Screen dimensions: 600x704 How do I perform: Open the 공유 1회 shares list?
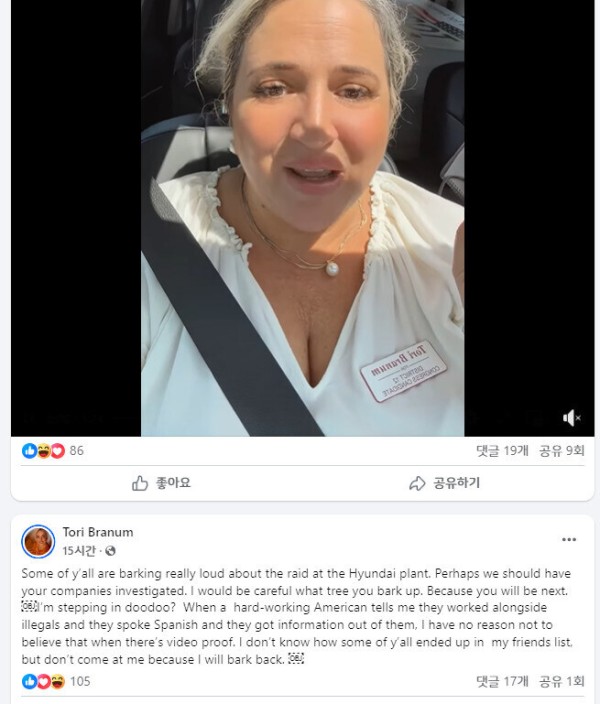(562, 681)
